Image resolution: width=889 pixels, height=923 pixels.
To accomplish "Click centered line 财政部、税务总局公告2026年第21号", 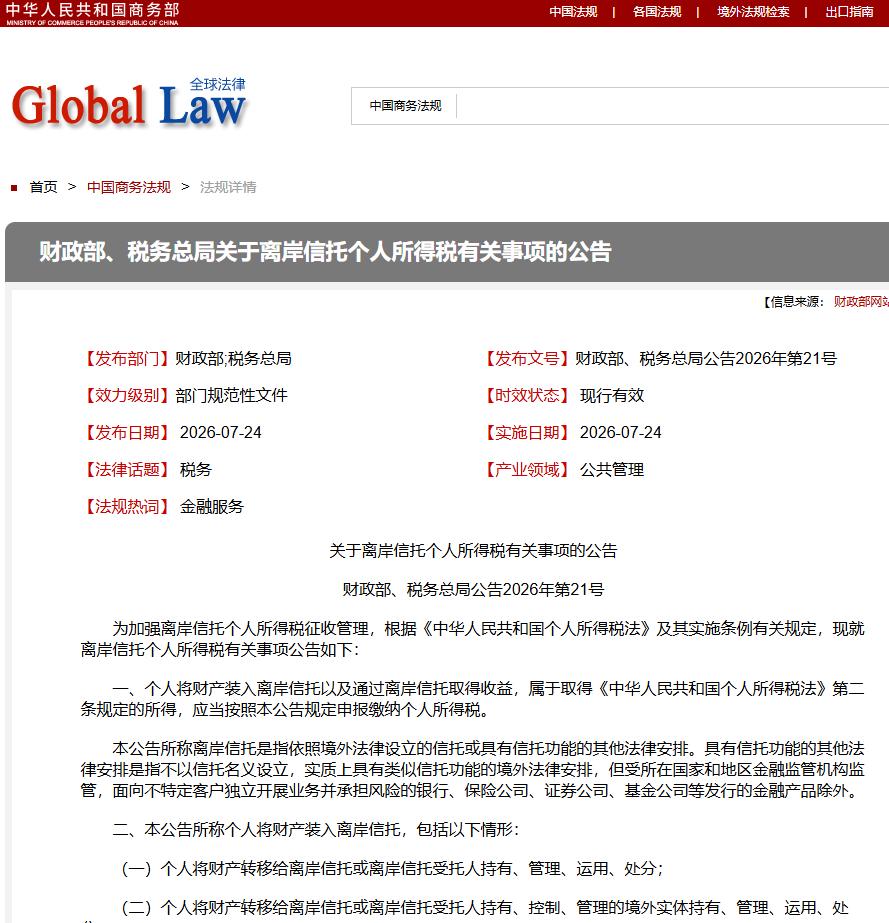I will coord(473,590).
